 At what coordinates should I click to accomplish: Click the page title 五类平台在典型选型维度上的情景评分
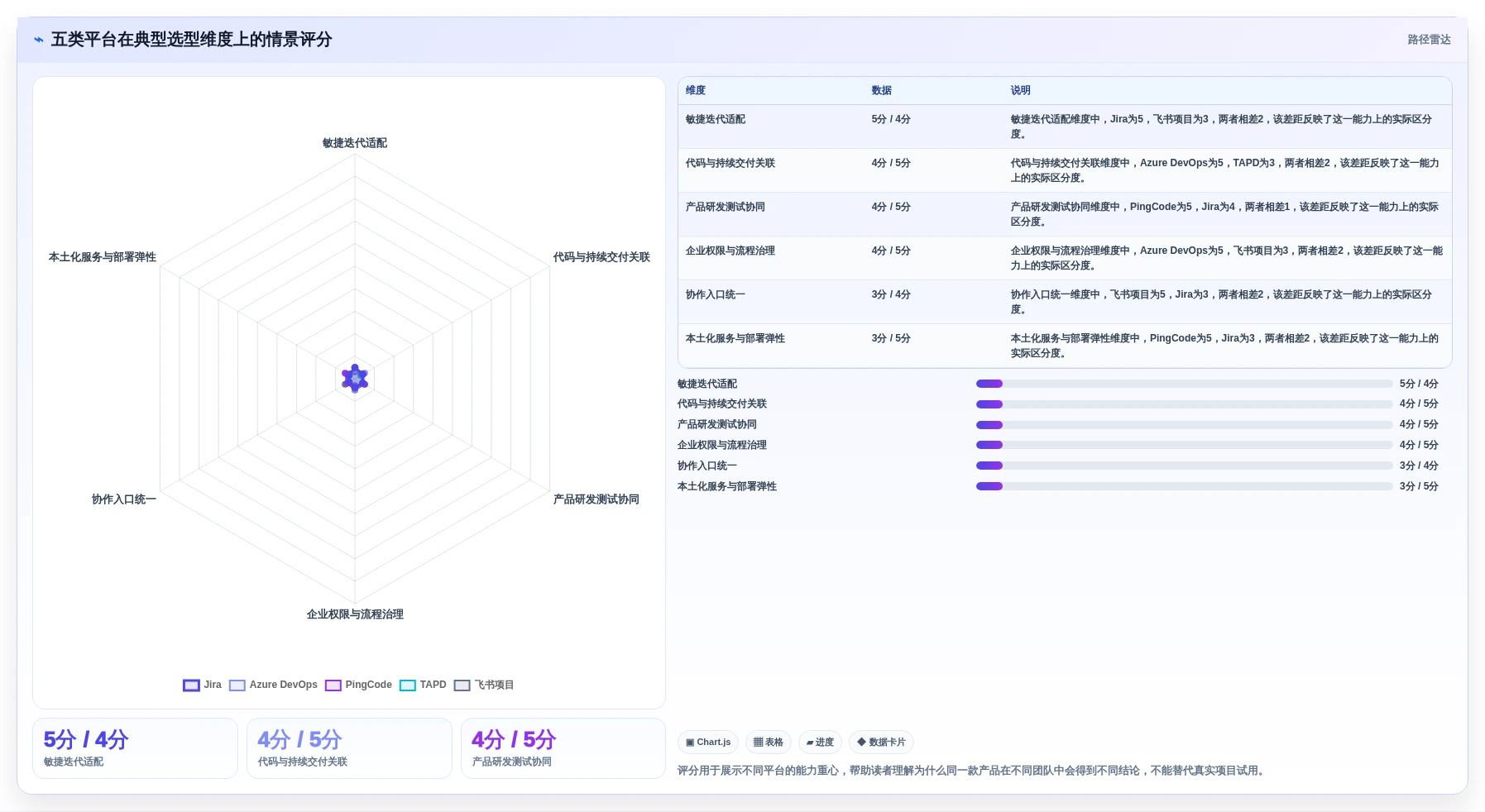pyautogui.click(x=191, y=40)
